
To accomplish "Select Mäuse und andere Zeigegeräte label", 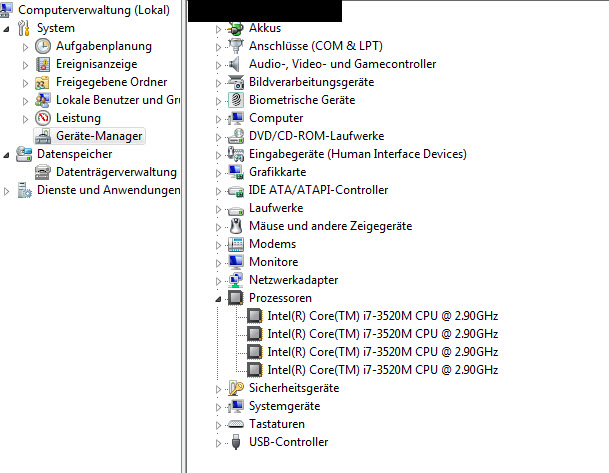I will click(330, 226).
